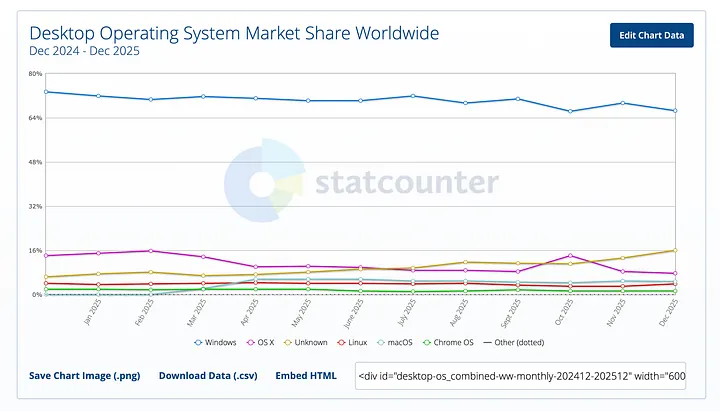Click the statcounter logo watermark

coord(361,182)
